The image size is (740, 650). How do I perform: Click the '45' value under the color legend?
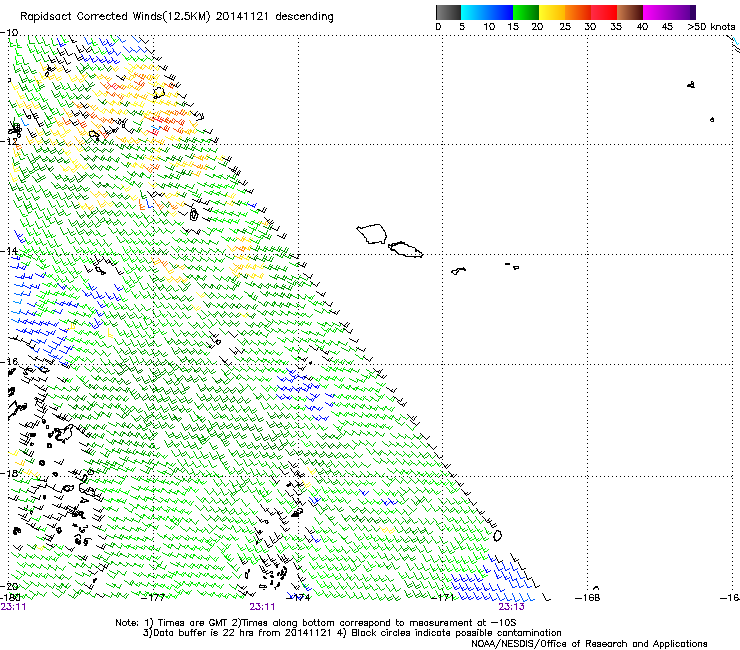point(667,27)
